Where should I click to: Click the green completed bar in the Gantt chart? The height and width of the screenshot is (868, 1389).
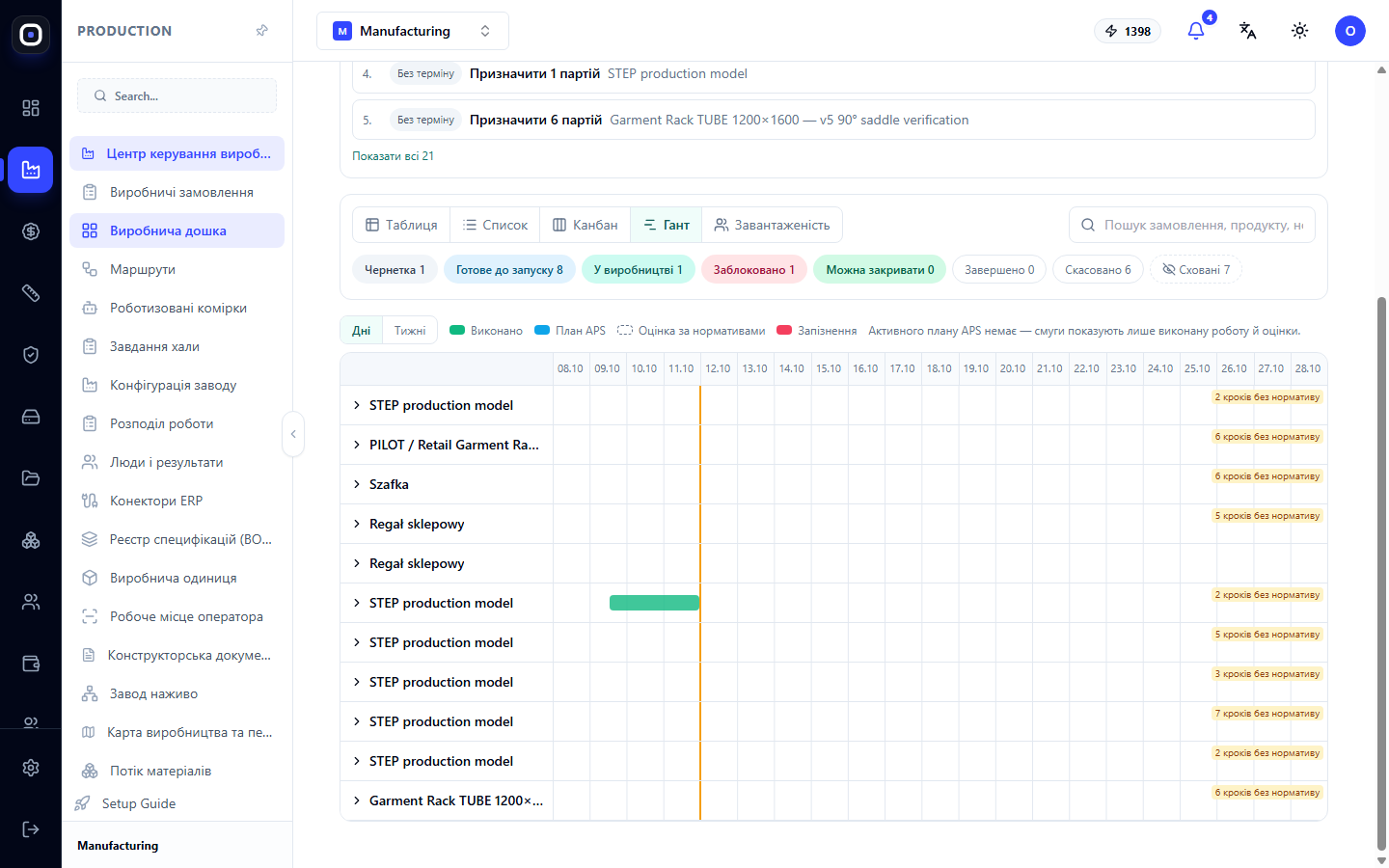point(654,603)
